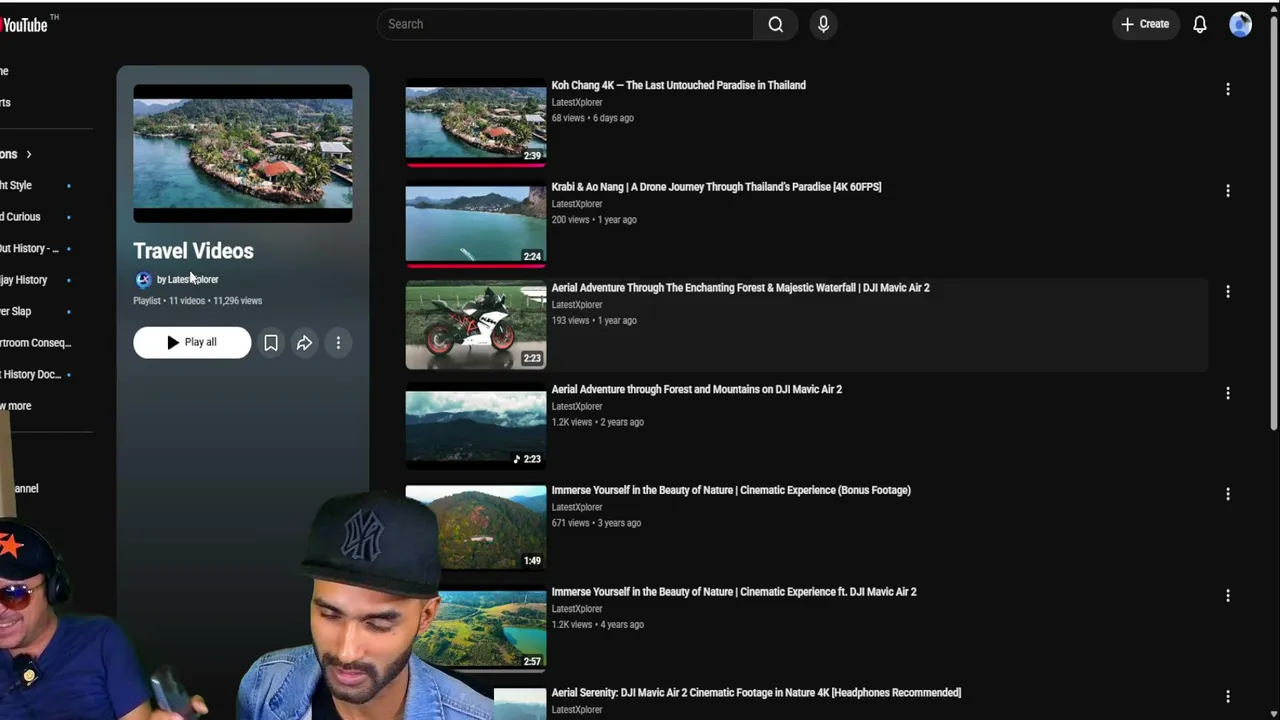Click the LatestXplorer channel avatar in playlist panel

pos(143,280)
